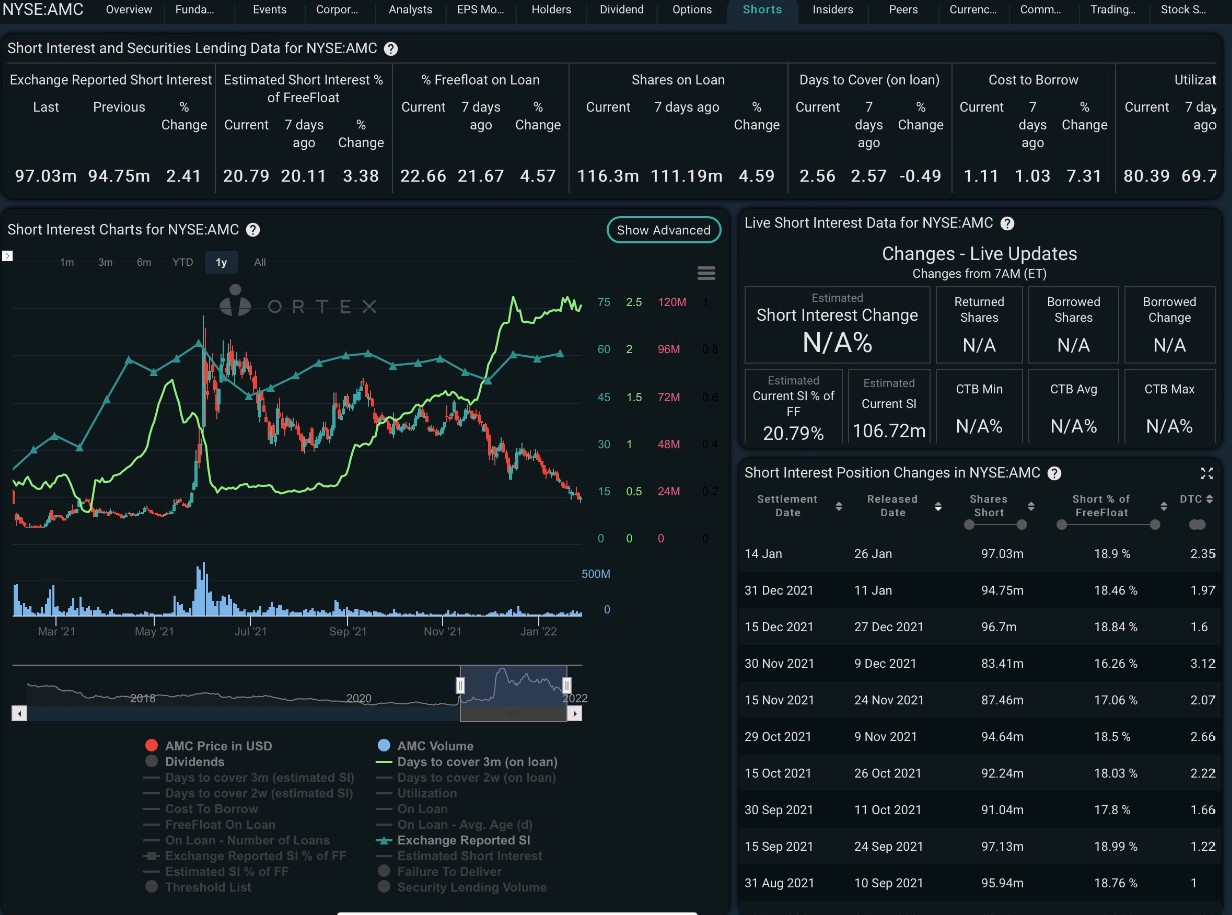Viewport: 1232px width, 915px height.
Task: Sort table by Settlement Date arrows
Action: pos(838,506)
